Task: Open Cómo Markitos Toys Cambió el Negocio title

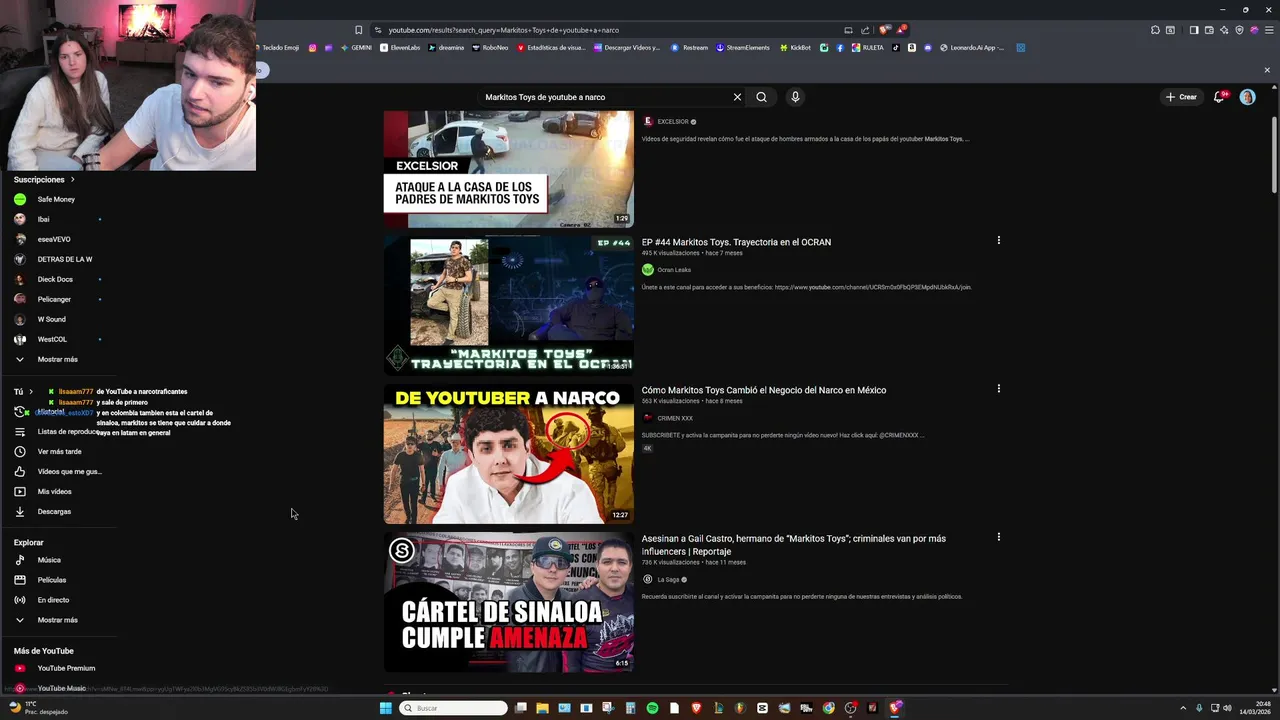Action: [764, 390]
